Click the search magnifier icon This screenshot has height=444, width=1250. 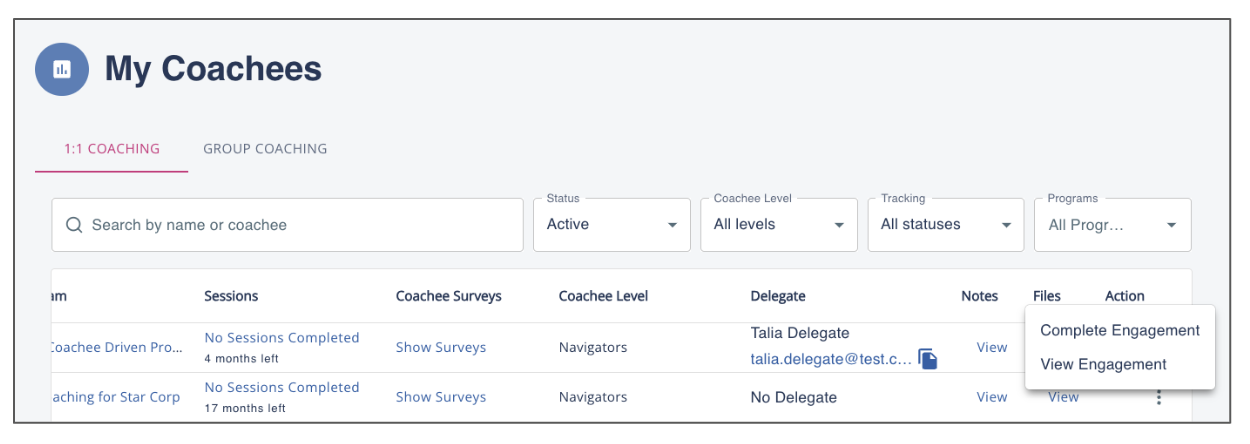(74, 225)
